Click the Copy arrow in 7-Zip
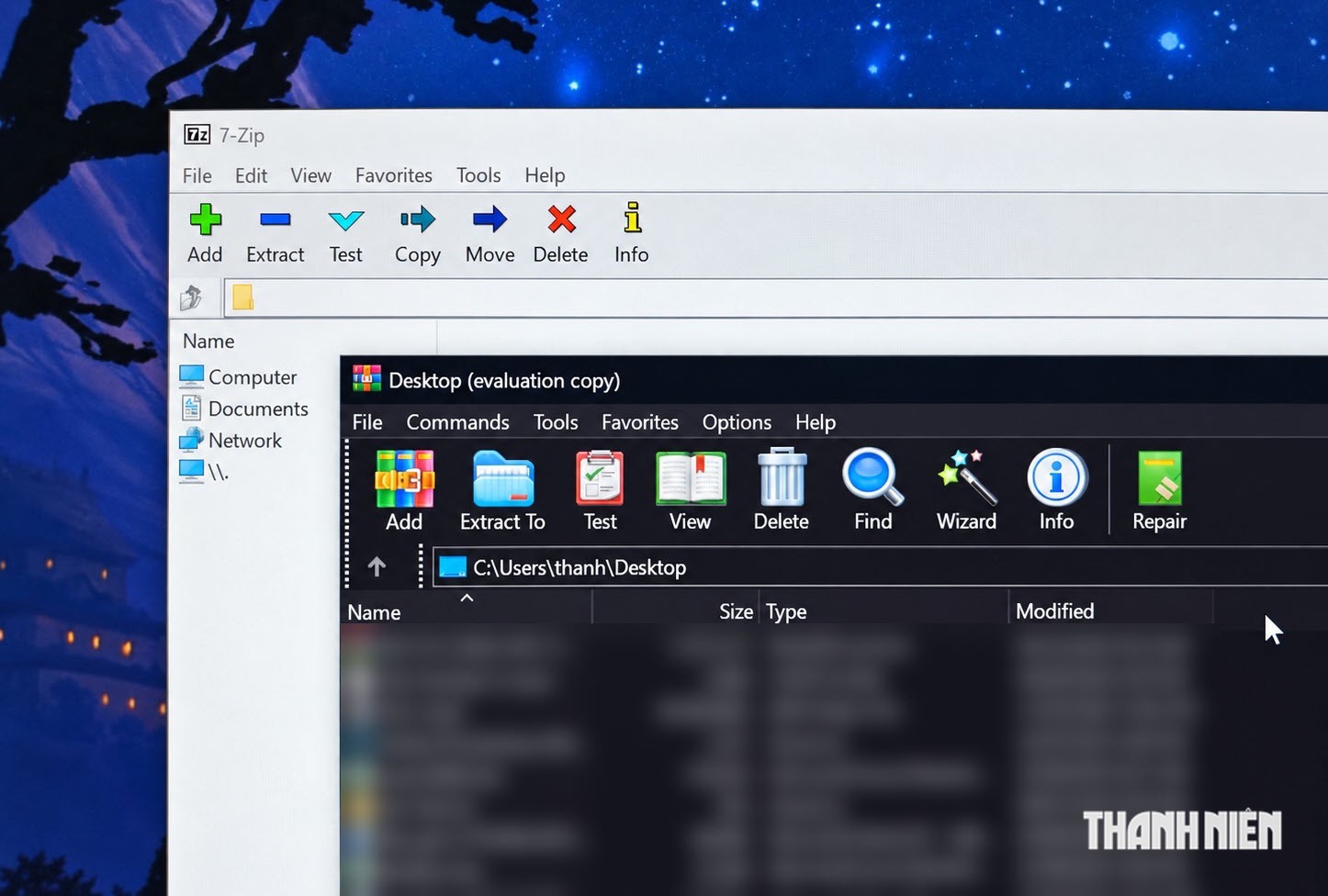1328x896 pixels. pos(418,220)
